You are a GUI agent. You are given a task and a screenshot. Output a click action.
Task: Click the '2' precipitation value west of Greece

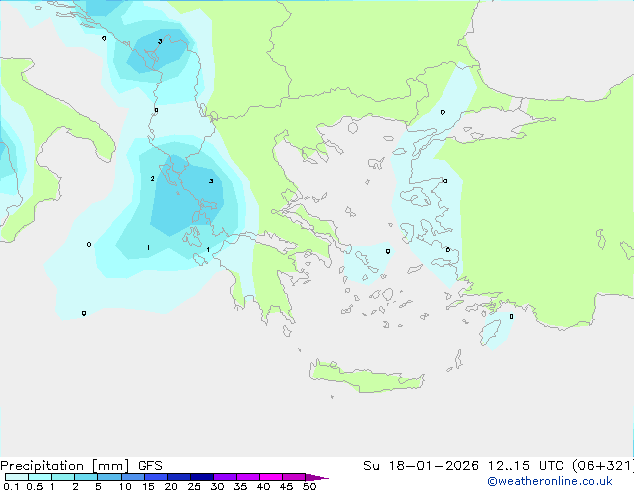coord(152,178)
